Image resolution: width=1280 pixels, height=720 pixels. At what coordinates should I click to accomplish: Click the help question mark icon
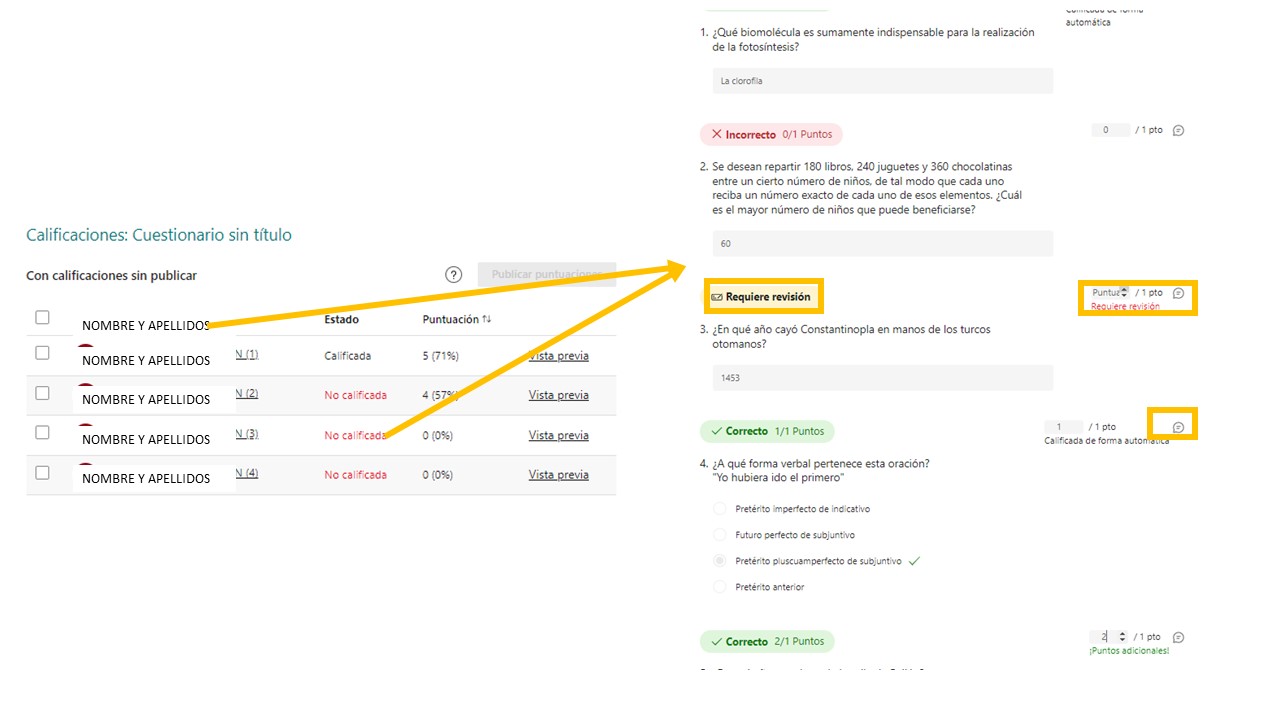tap(454, 275)
